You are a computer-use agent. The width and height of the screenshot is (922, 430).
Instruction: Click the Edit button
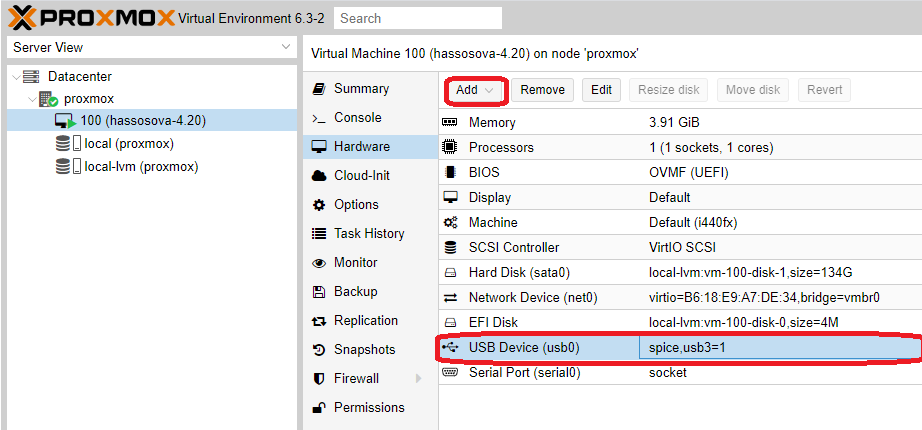coord(602,90)
